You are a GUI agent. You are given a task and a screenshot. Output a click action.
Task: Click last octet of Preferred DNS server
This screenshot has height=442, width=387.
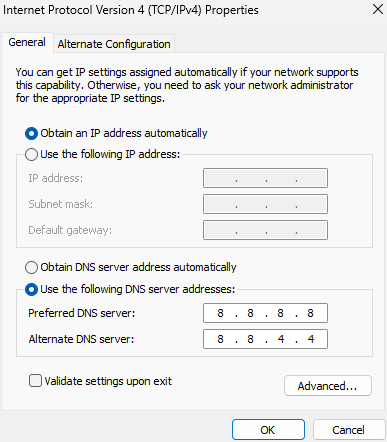pos(310,313)
